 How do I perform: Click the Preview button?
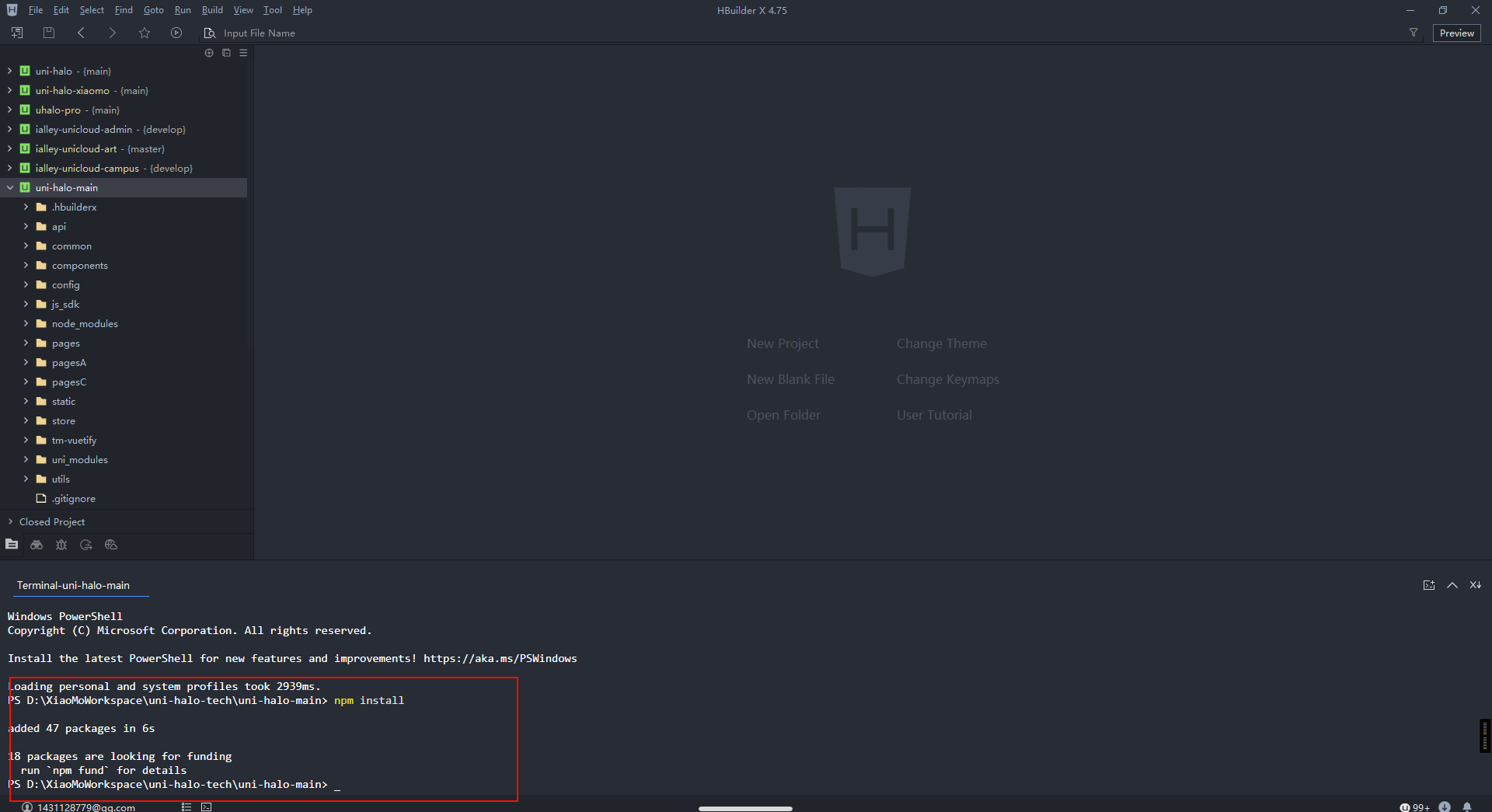coord(1456,33)
